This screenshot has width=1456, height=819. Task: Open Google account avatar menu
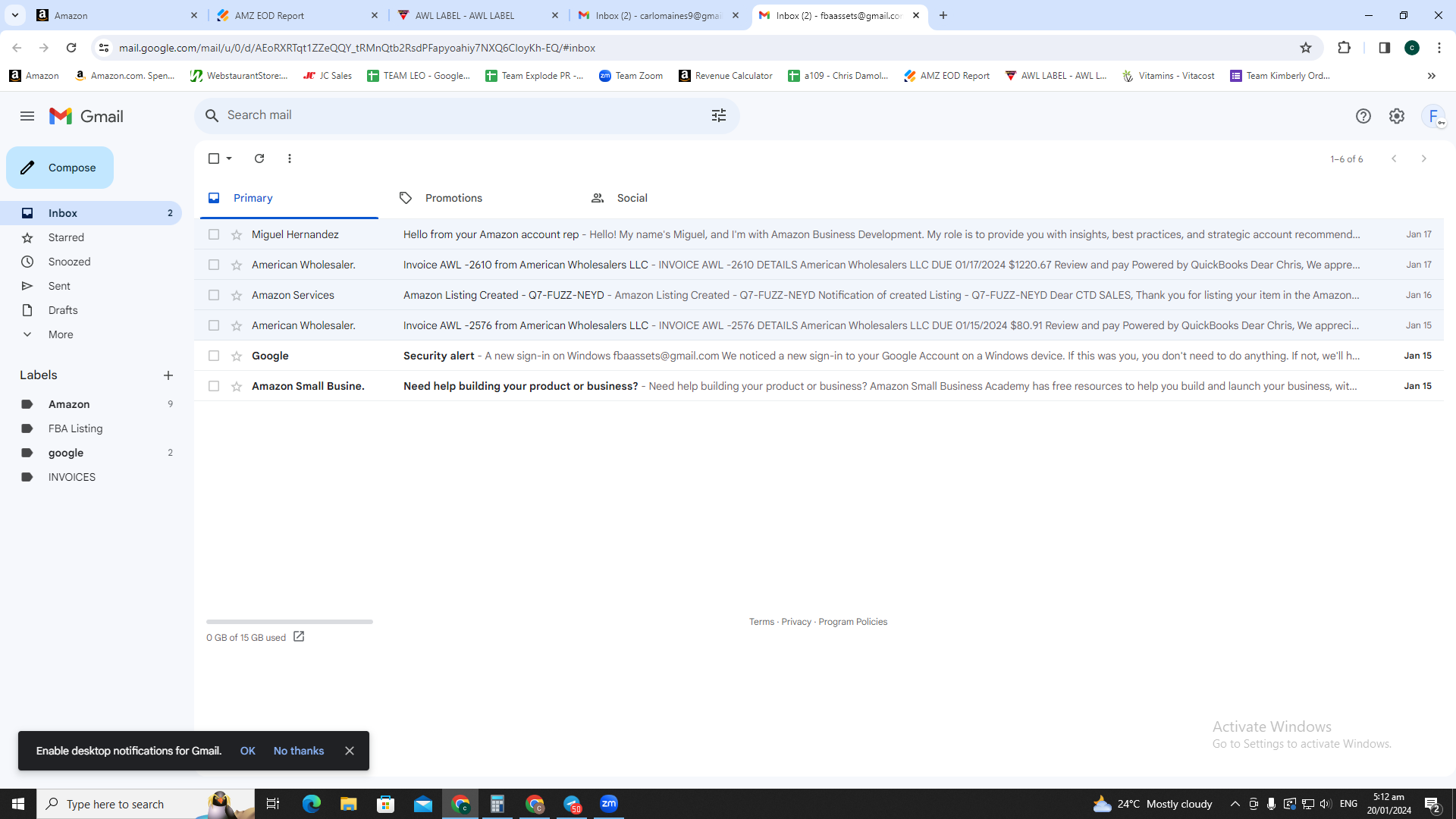tap(1433, 116)
